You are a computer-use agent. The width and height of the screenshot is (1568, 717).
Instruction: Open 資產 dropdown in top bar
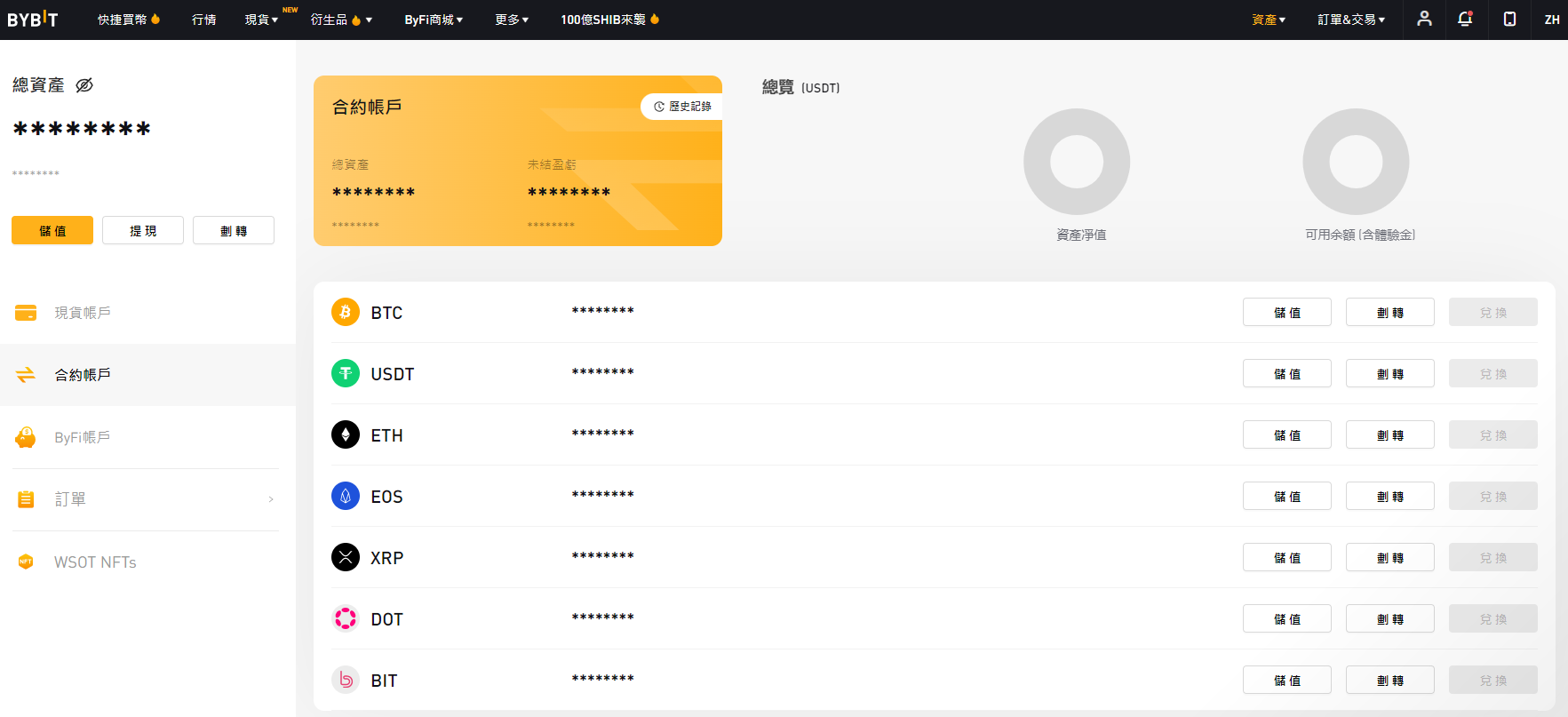tap(1269, 20)
